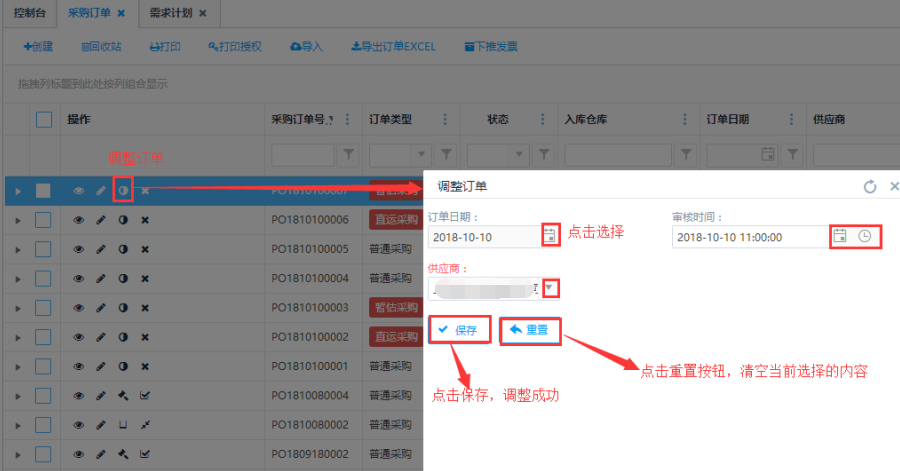The image size is (900, 471).
Task: Click adjust-order icon for PO1810100006
Action: 123,219
